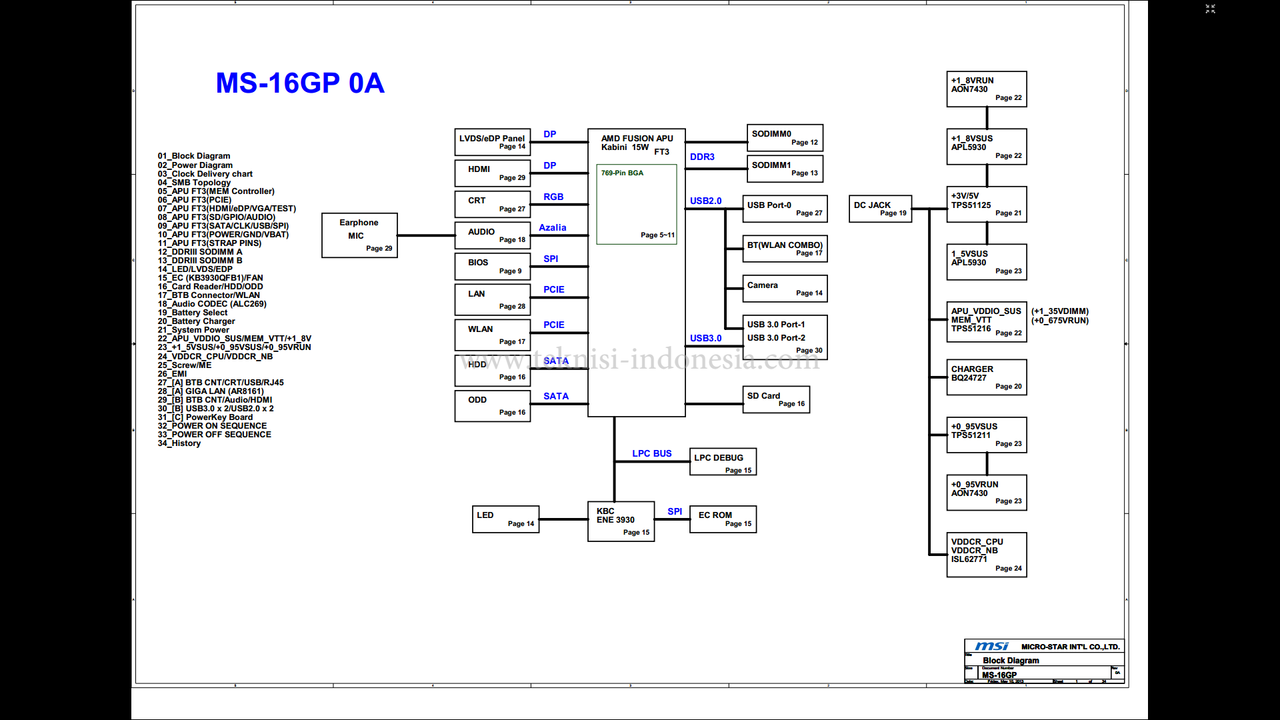Click 'MICRO-STAR INT'L CO.,LTD.' text
The width and height of the screenshot is (1280, 720).
tap(1070, 647)
